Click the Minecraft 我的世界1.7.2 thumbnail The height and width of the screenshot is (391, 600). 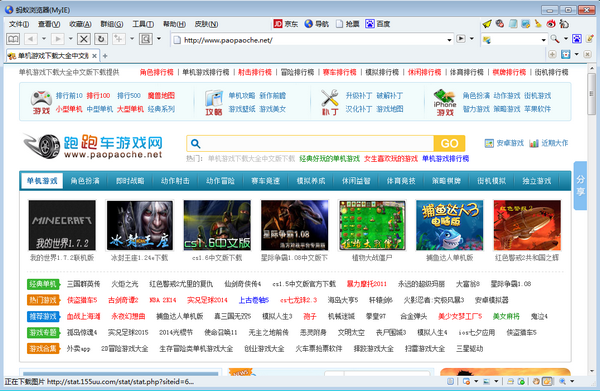[x=62, y=225]
